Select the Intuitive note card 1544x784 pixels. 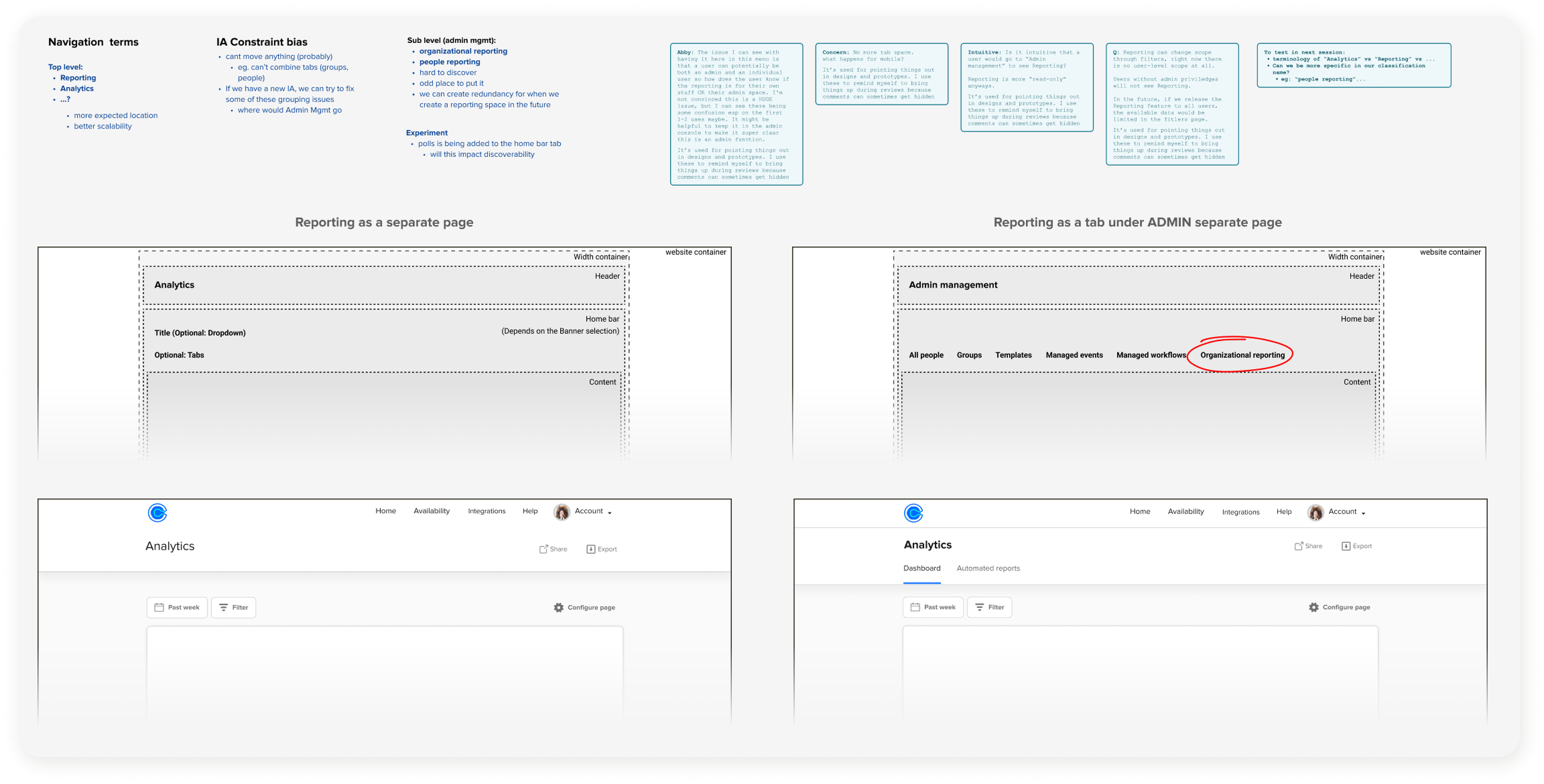coord(1027,87)
